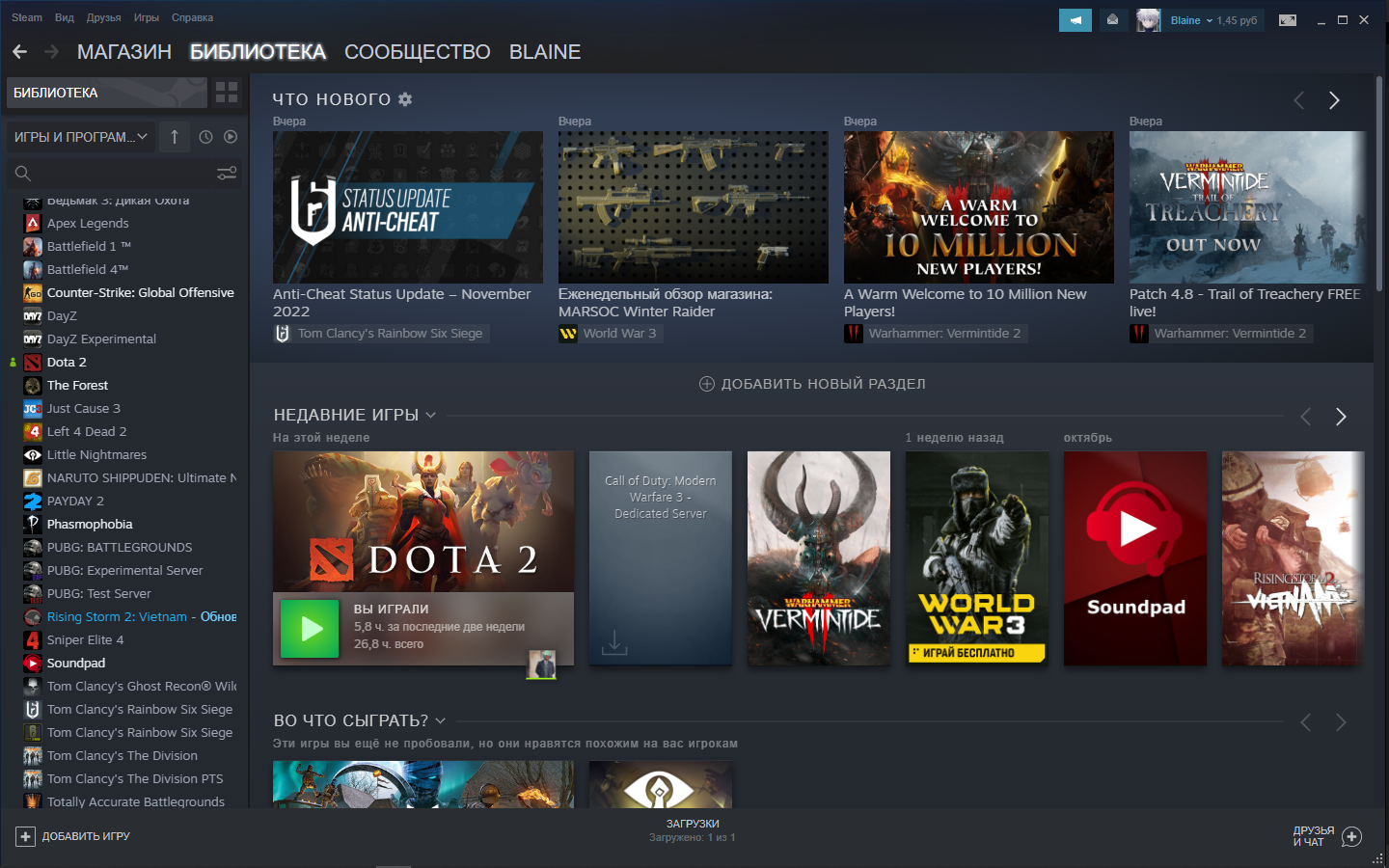Open World War 3 news tag

coord(612,334)
